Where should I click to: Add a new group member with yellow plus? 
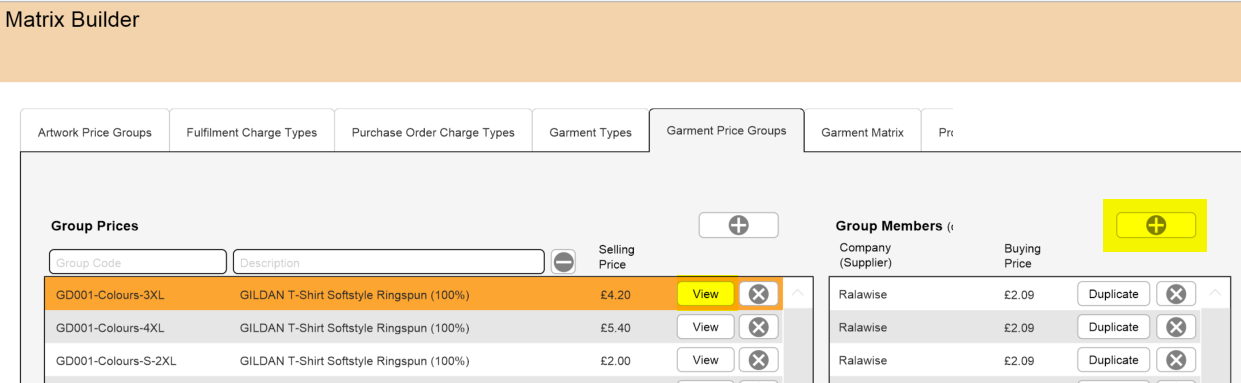coord(1156,225)
